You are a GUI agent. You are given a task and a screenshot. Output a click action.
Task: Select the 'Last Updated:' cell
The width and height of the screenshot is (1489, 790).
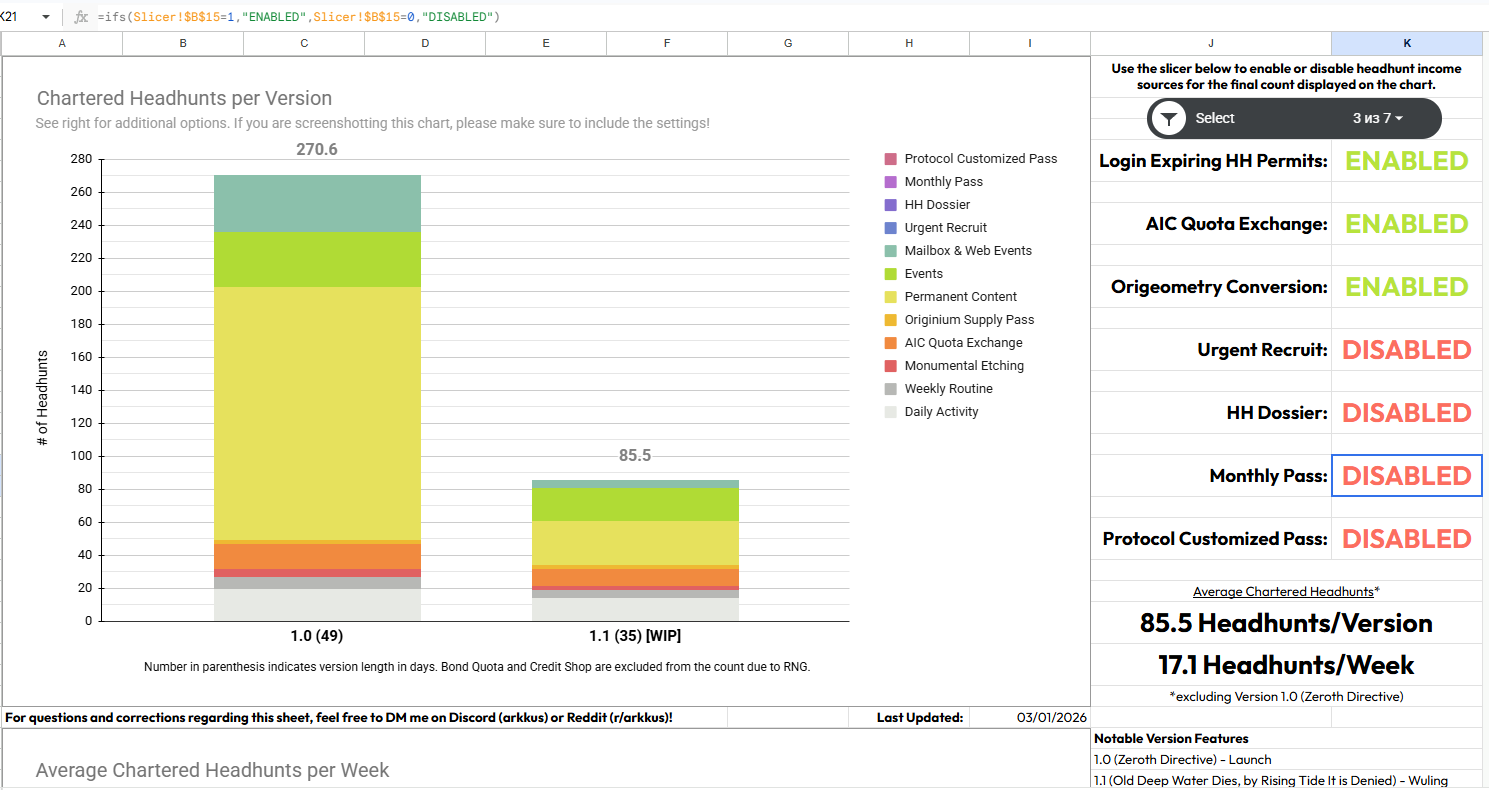909,717
